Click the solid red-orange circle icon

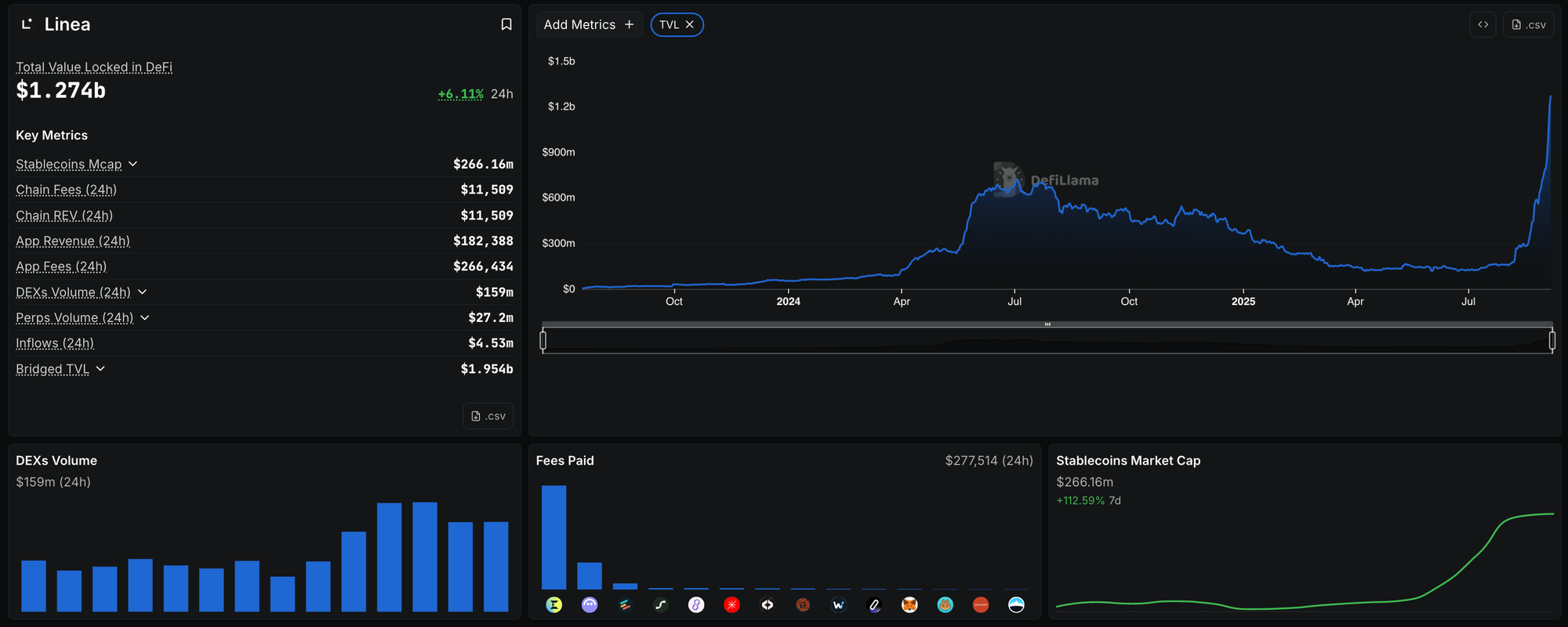[981, 604]
